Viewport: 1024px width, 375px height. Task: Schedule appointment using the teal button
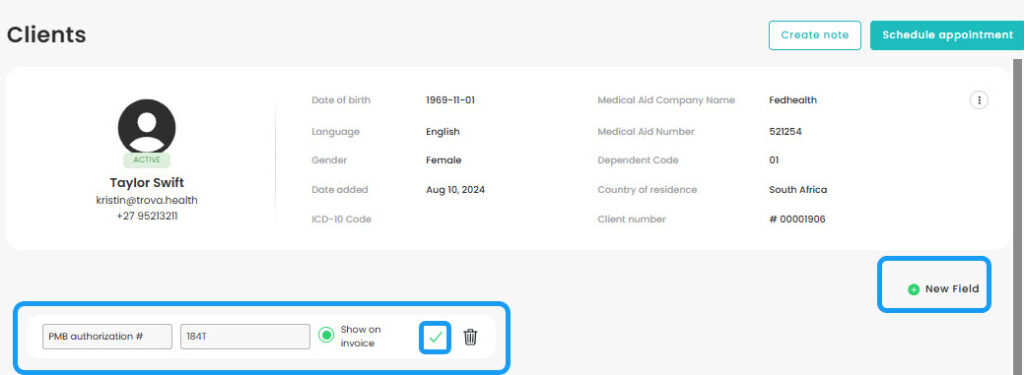pyautogui.click(x=947, y=35)
